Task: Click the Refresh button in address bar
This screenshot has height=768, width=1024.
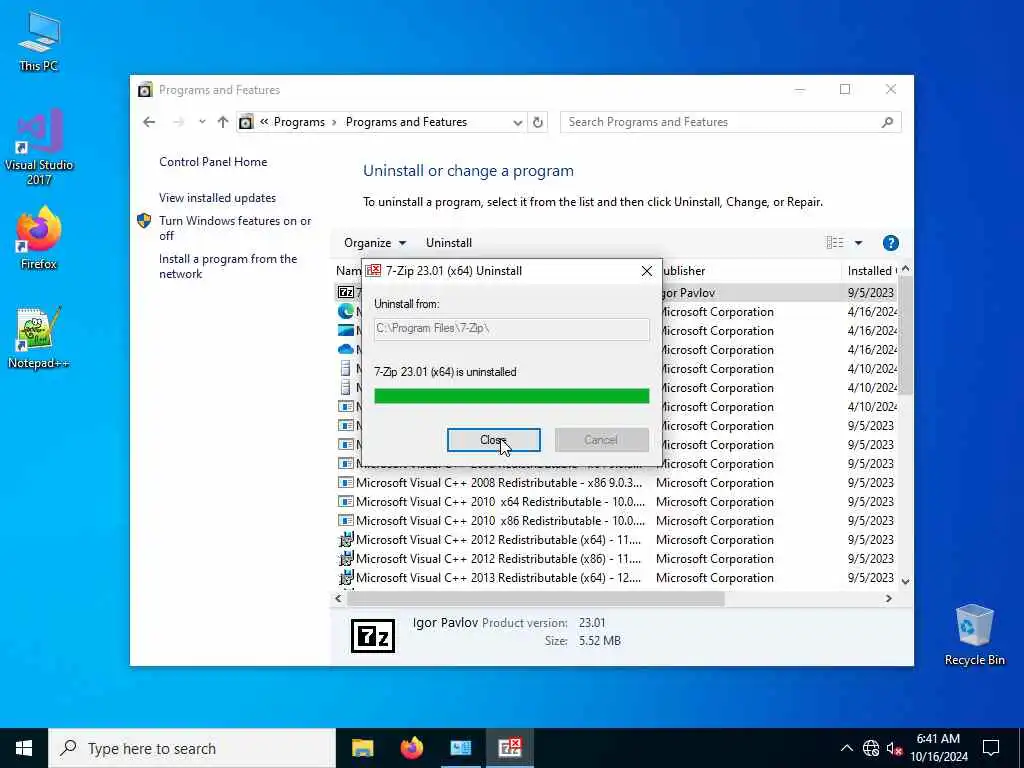Action: (x=537, y=122)
